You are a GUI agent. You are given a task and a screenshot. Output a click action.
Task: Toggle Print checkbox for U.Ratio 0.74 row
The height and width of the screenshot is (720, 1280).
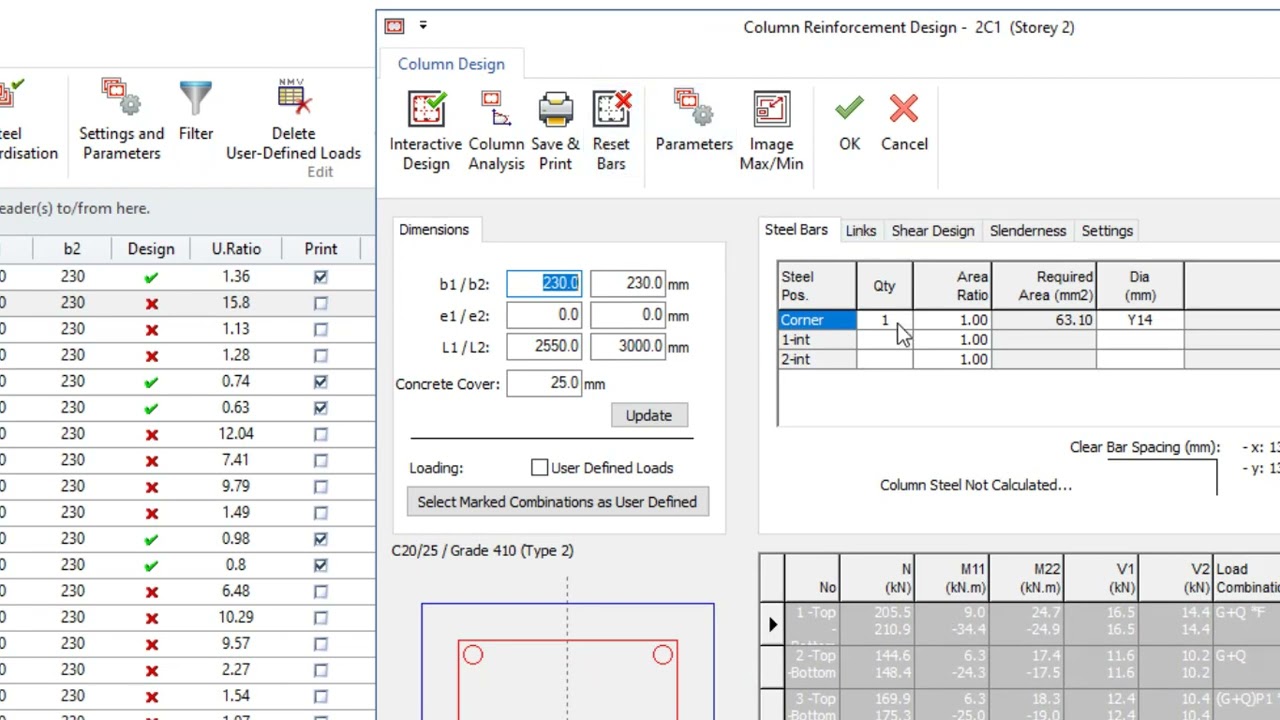point(320,381)
